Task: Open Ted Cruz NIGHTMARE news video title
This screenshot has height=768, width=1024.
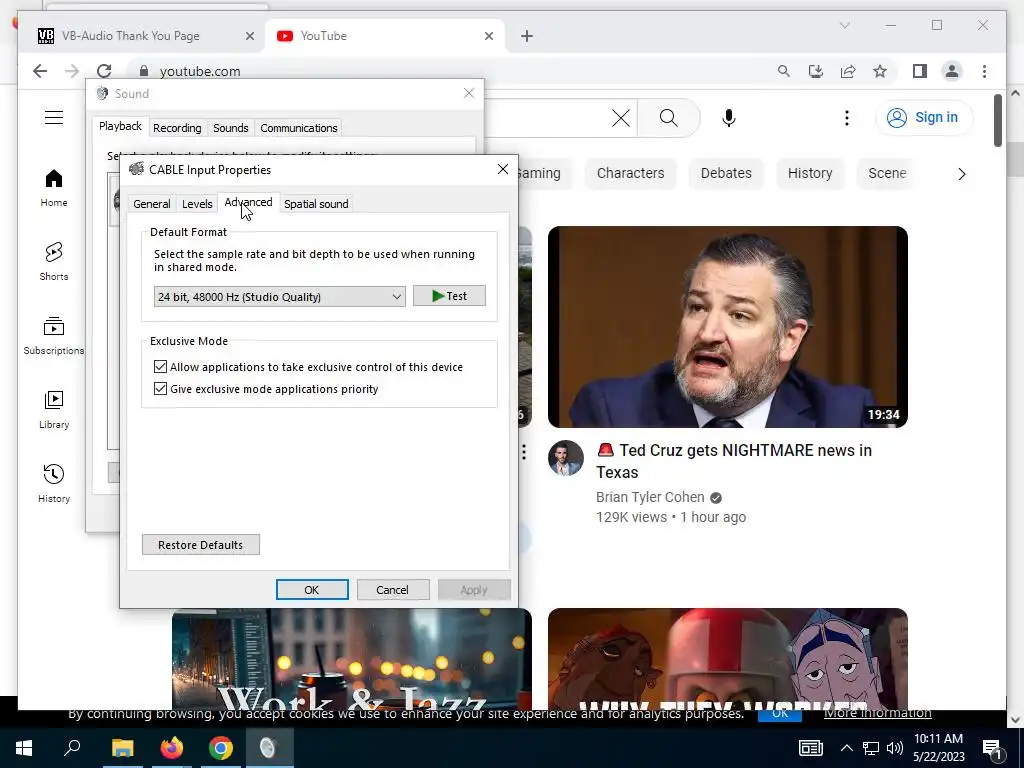Action: point(733,461)
